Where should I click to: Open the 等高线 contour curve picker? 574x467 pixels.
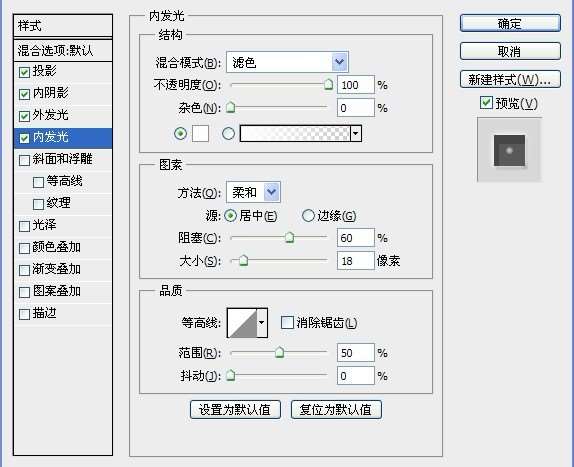pyautogui.click(x=242, y=322)
